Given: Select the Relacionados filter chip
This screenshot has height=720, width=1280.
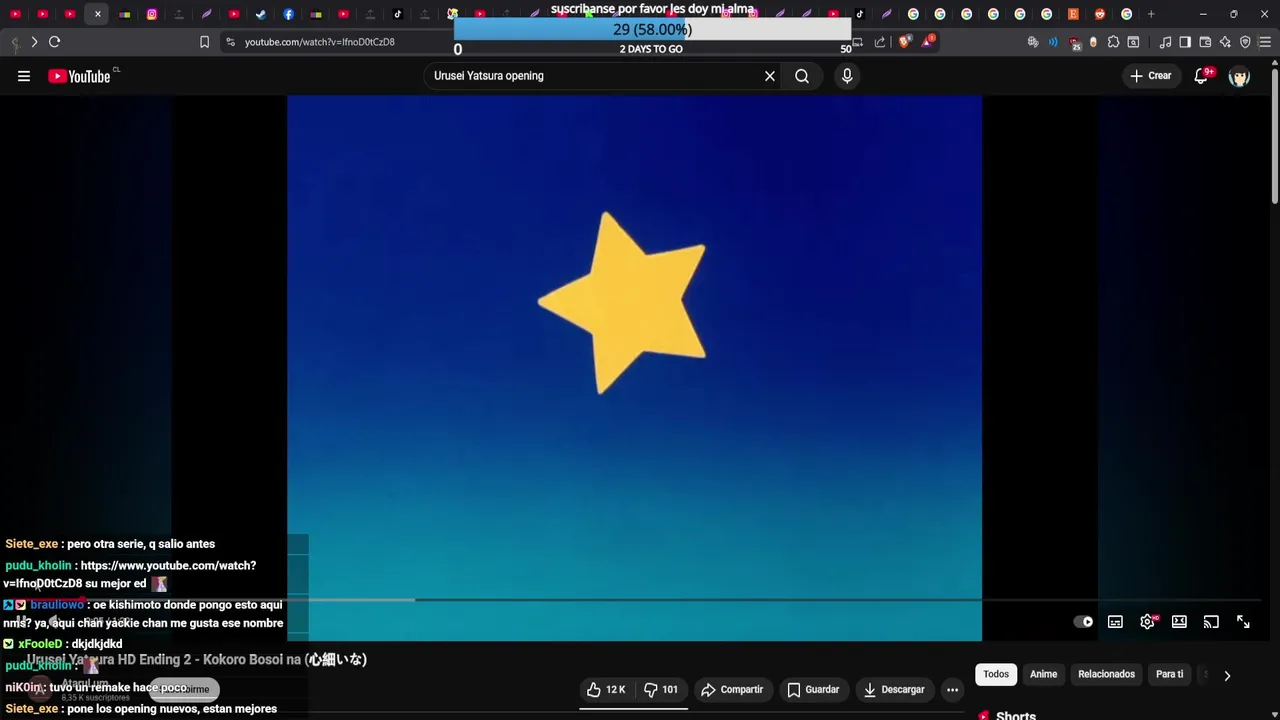Looking at the screenshot, I should (1106, 674).
